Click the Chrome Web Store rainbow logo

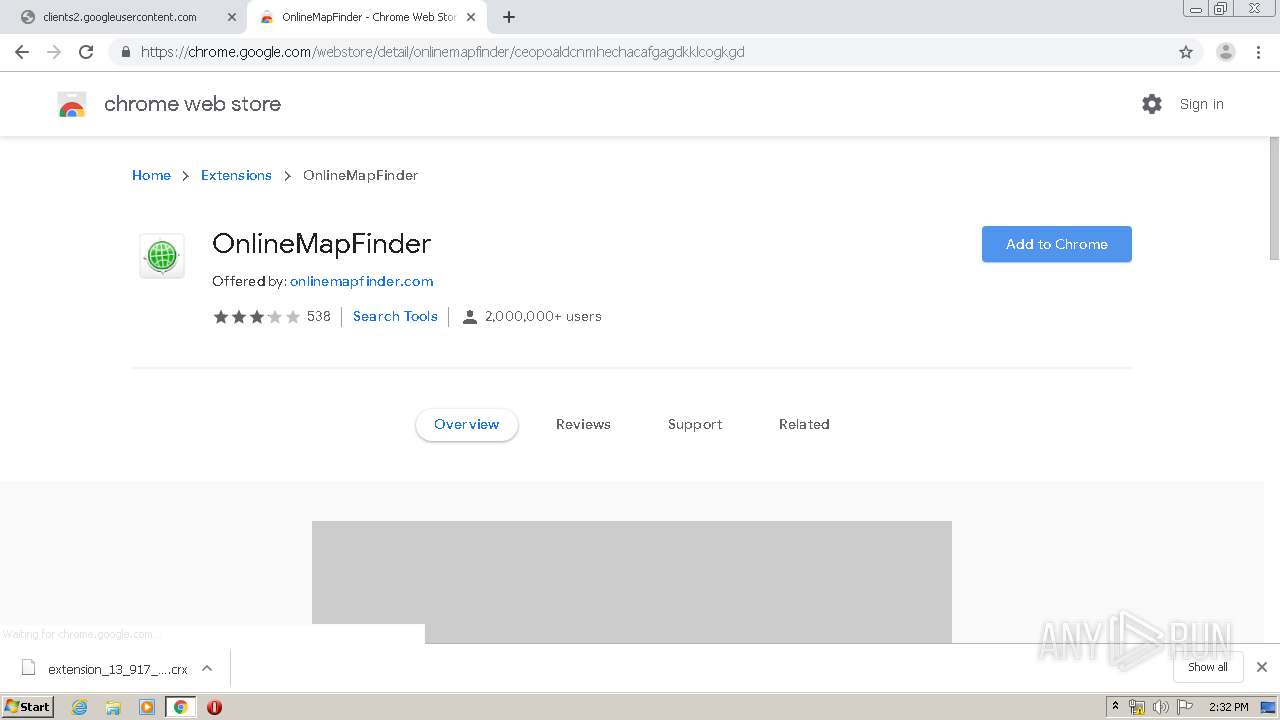(72, 104)
